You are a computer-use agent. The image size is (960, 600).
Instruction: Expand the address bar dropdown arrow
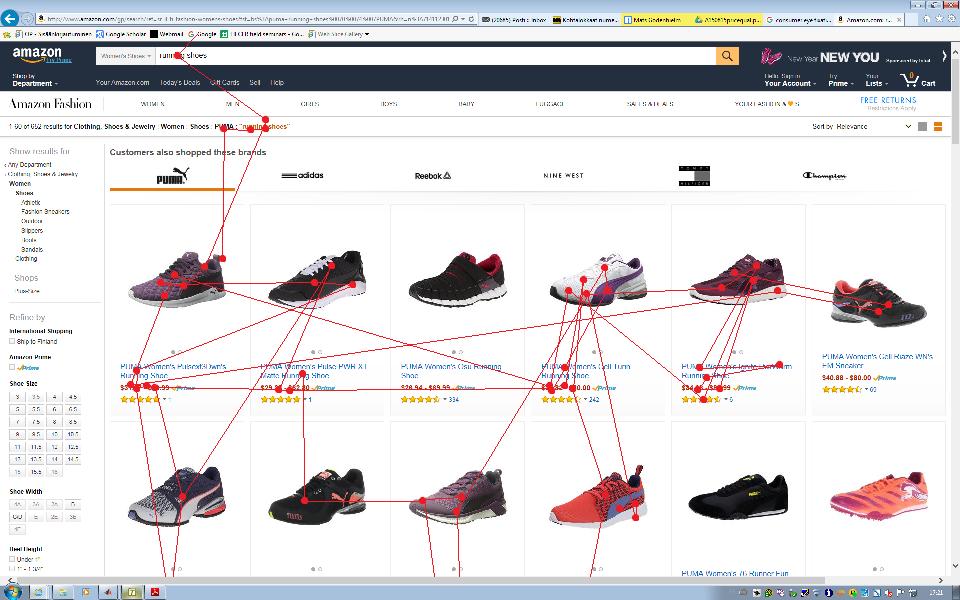[463, 19]
